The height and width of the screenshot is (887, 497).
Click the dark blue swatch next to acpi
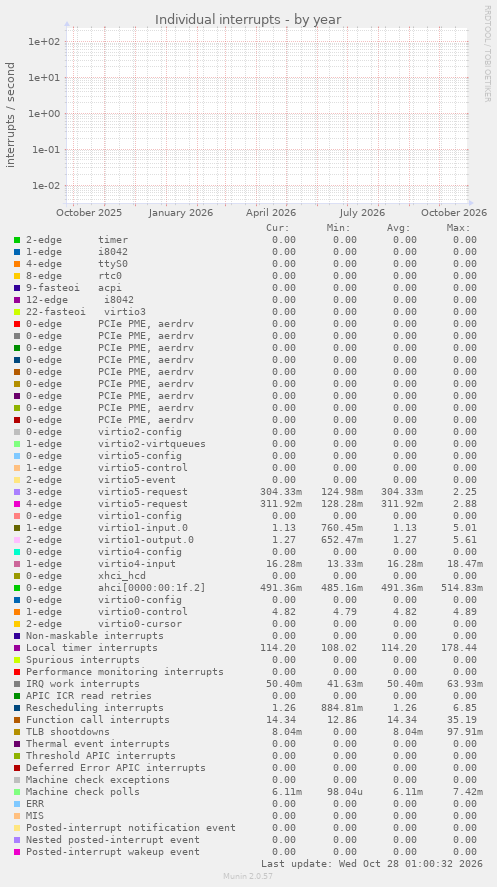click(17, 288)
